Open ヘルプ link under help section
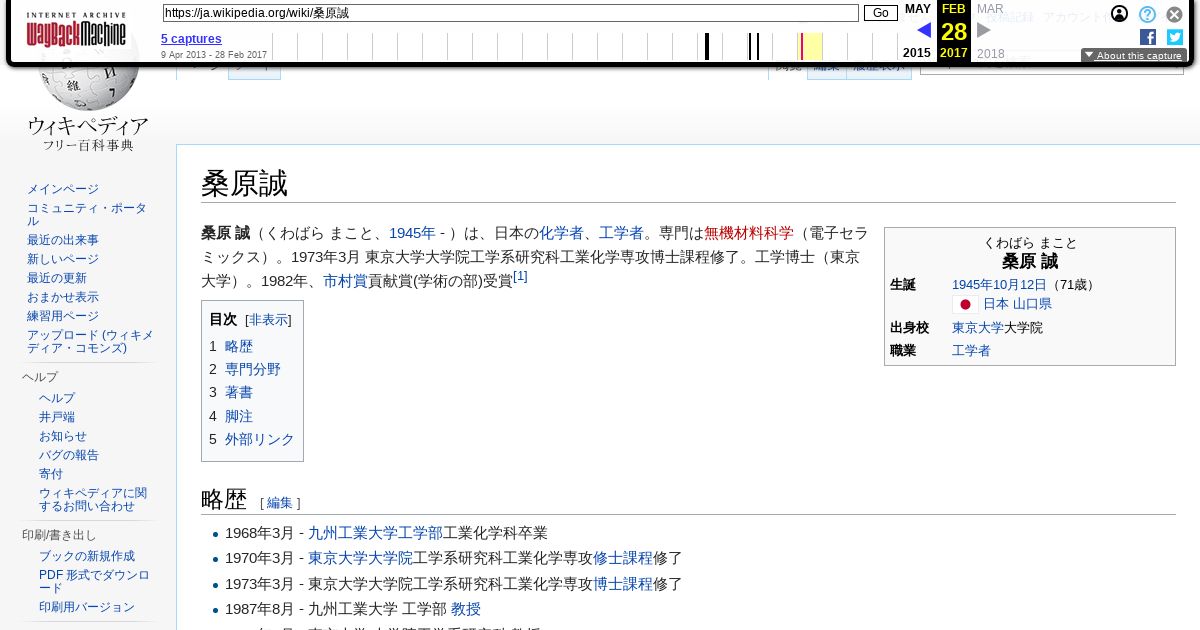Screen dimensions: 1200x630 57,398
